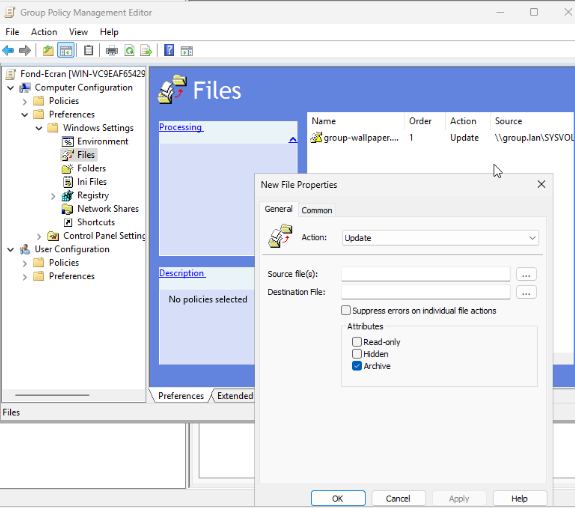Select the Computer Configuration node

[83, 88]
